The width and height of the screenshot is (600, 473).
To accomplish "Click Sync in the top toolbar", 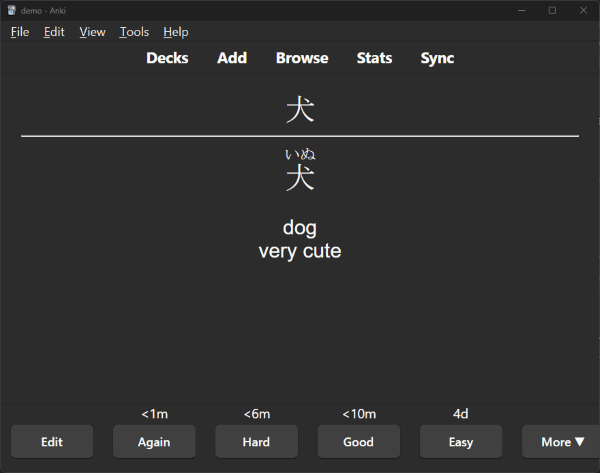I will pos(437,58).
